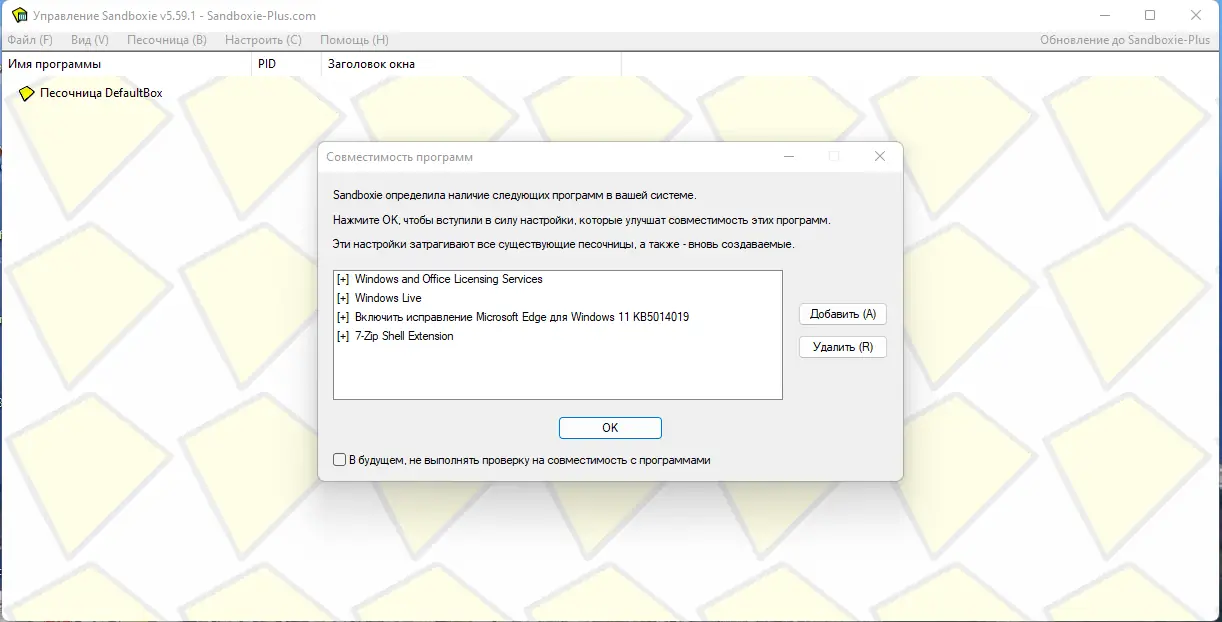
Task: Open the Вид (V) menu
Action: pos(90,40)
